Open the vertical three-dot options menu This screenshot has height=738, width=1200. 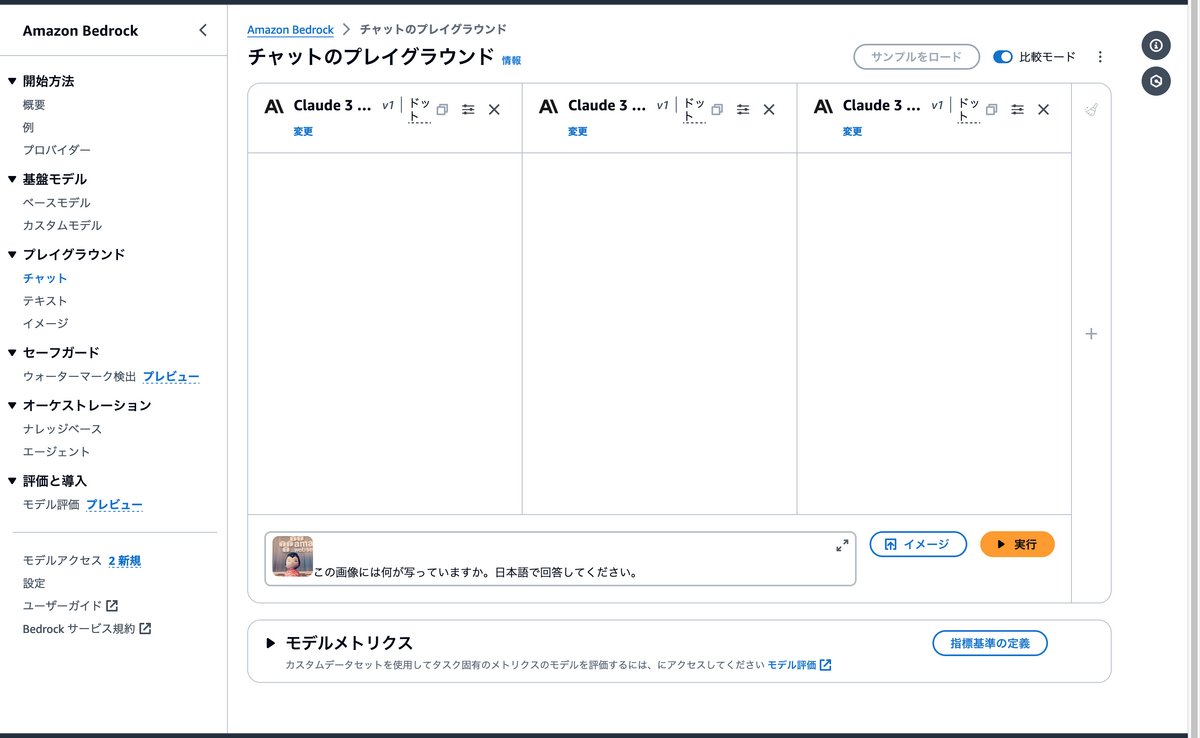1100,57
